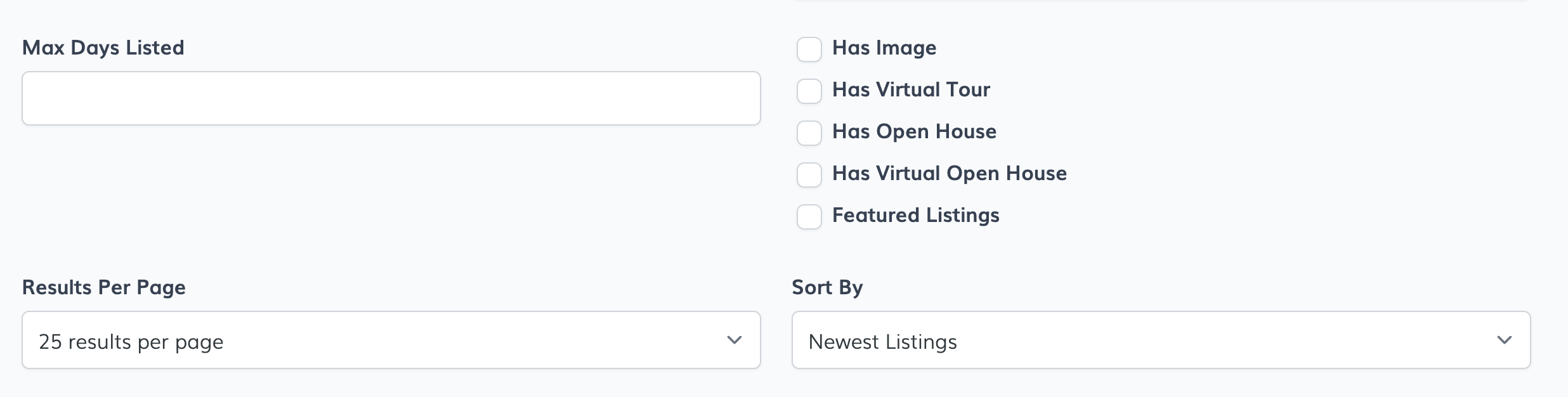Image resolution: width=1568 pixels, height=397 pixels.
Task: Open the Sort By dropdown
Action: [x=1161, y=340]
